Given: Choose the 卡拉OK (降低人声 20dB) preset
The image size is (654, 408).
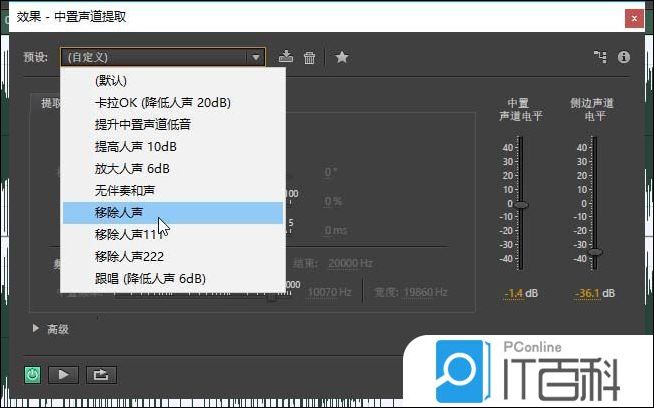Looking at the screenshot, I should tap(163, 102).
